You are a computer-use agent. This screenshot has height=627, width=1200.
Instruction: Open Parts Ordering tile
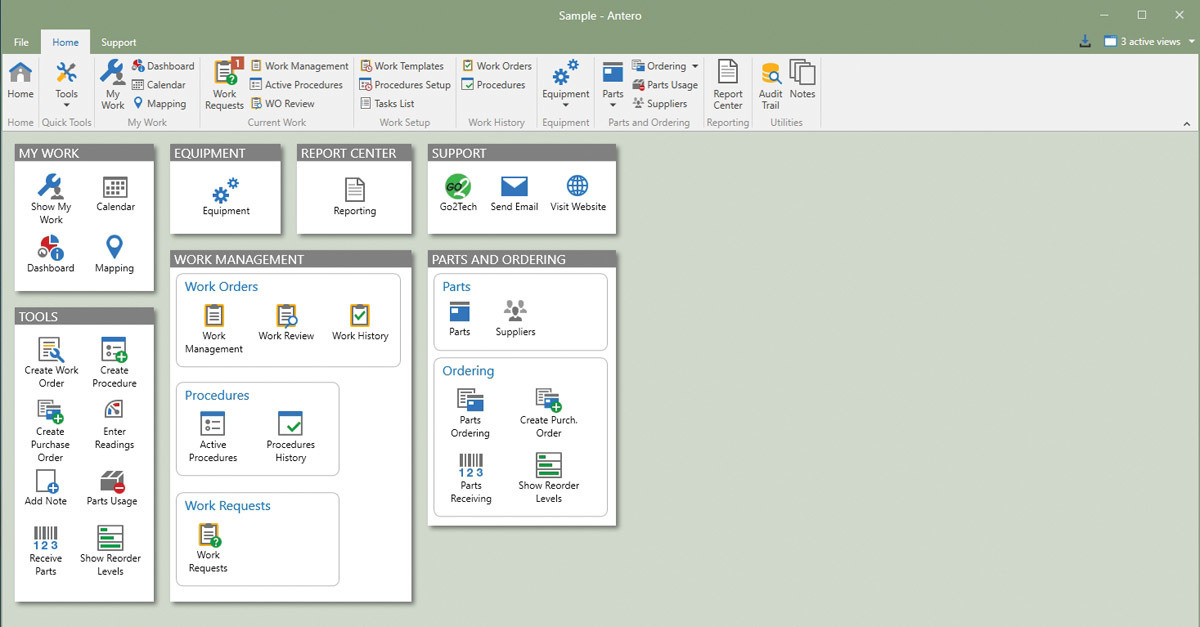pos(470,414)
